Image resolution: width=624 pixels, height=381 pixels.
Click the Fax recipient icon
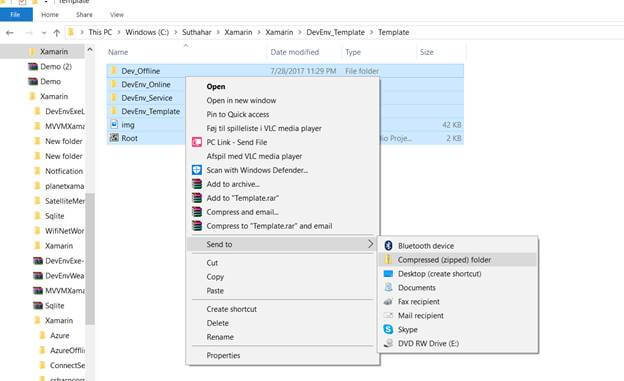click(388, 302)
